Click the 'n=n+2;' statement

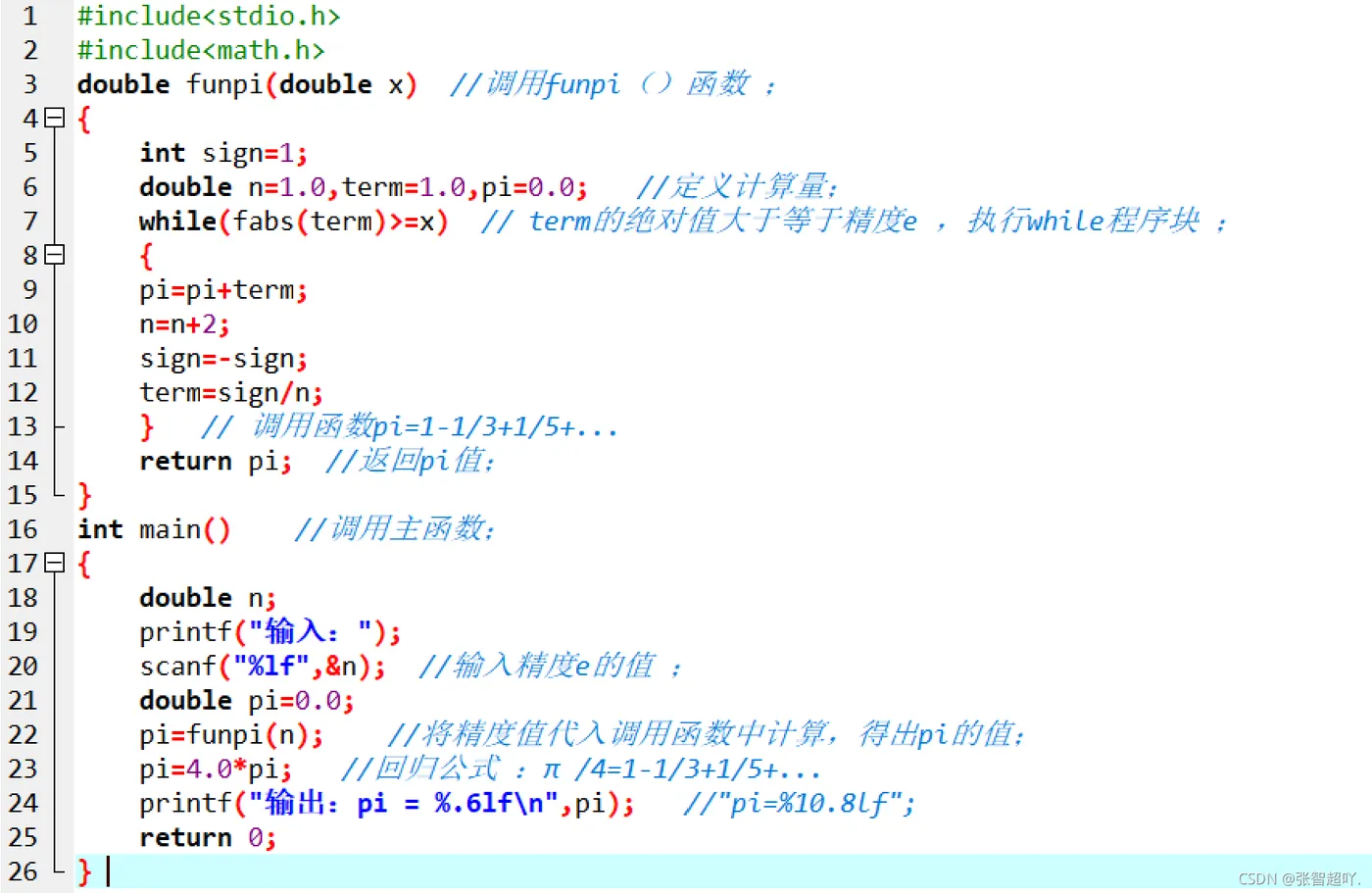coord(184,324)
